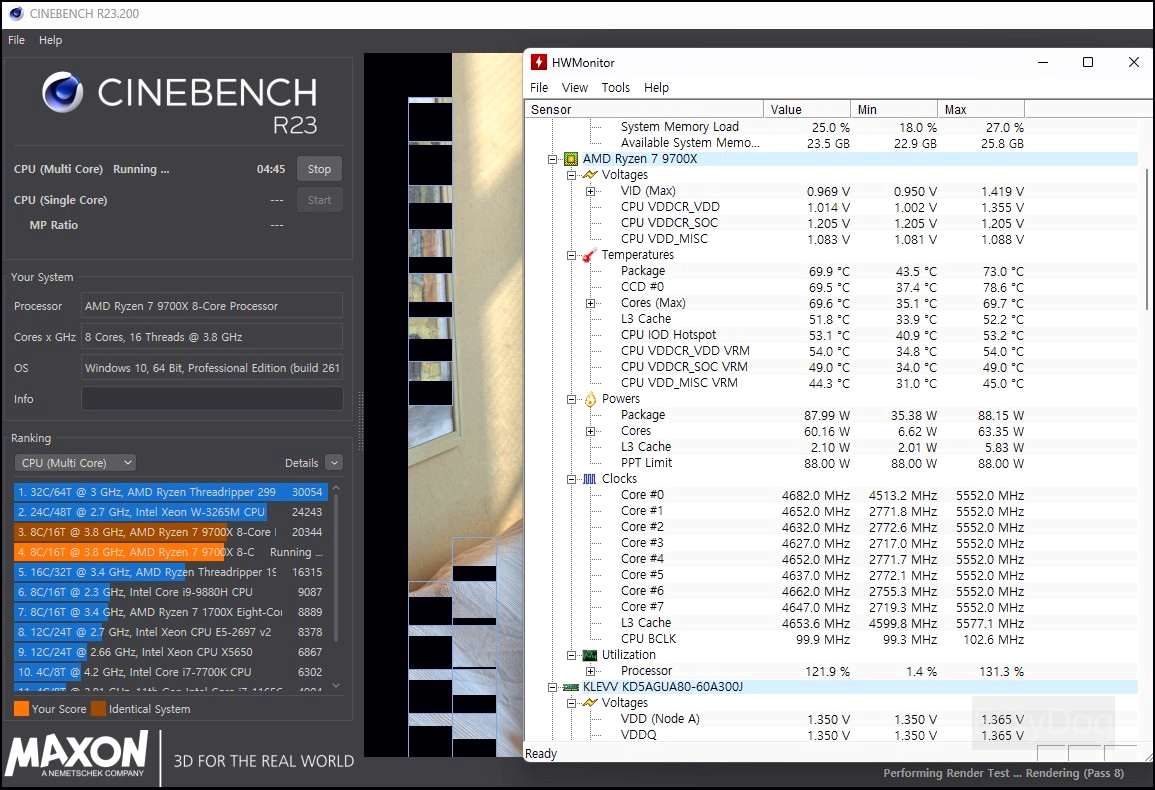Viewport: 1155px width, 790px height.
Task: Collapse the AMD Ryzen 7 9700X tree node
Action: coord(552,159)
